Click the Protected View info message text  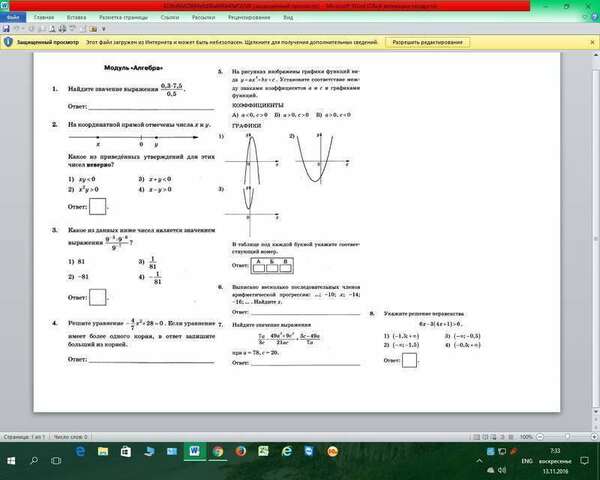click(x=232, y=42)
